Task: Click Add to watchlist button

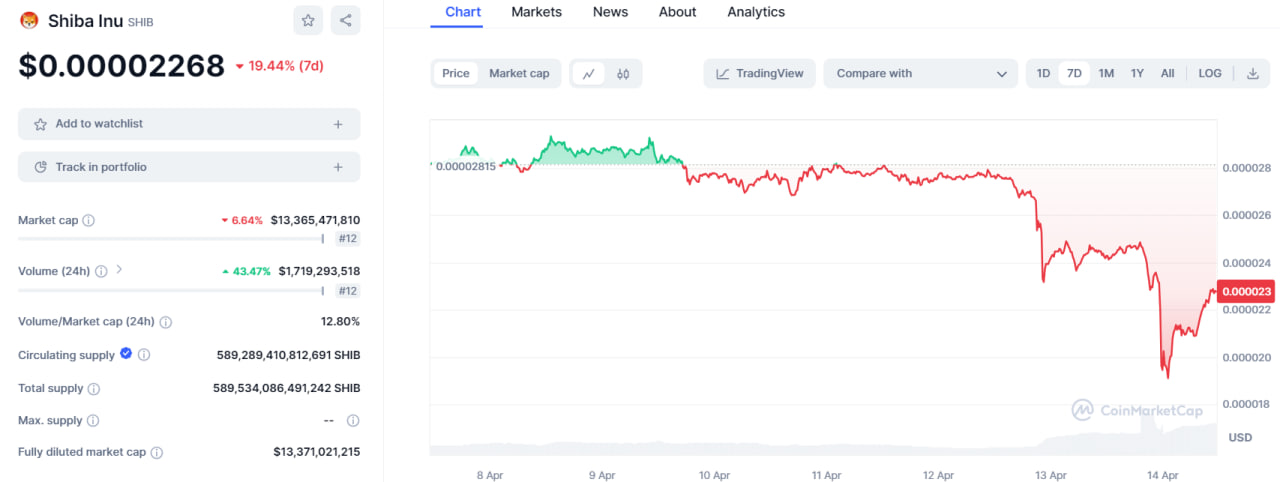Action: tap(189, 124)
